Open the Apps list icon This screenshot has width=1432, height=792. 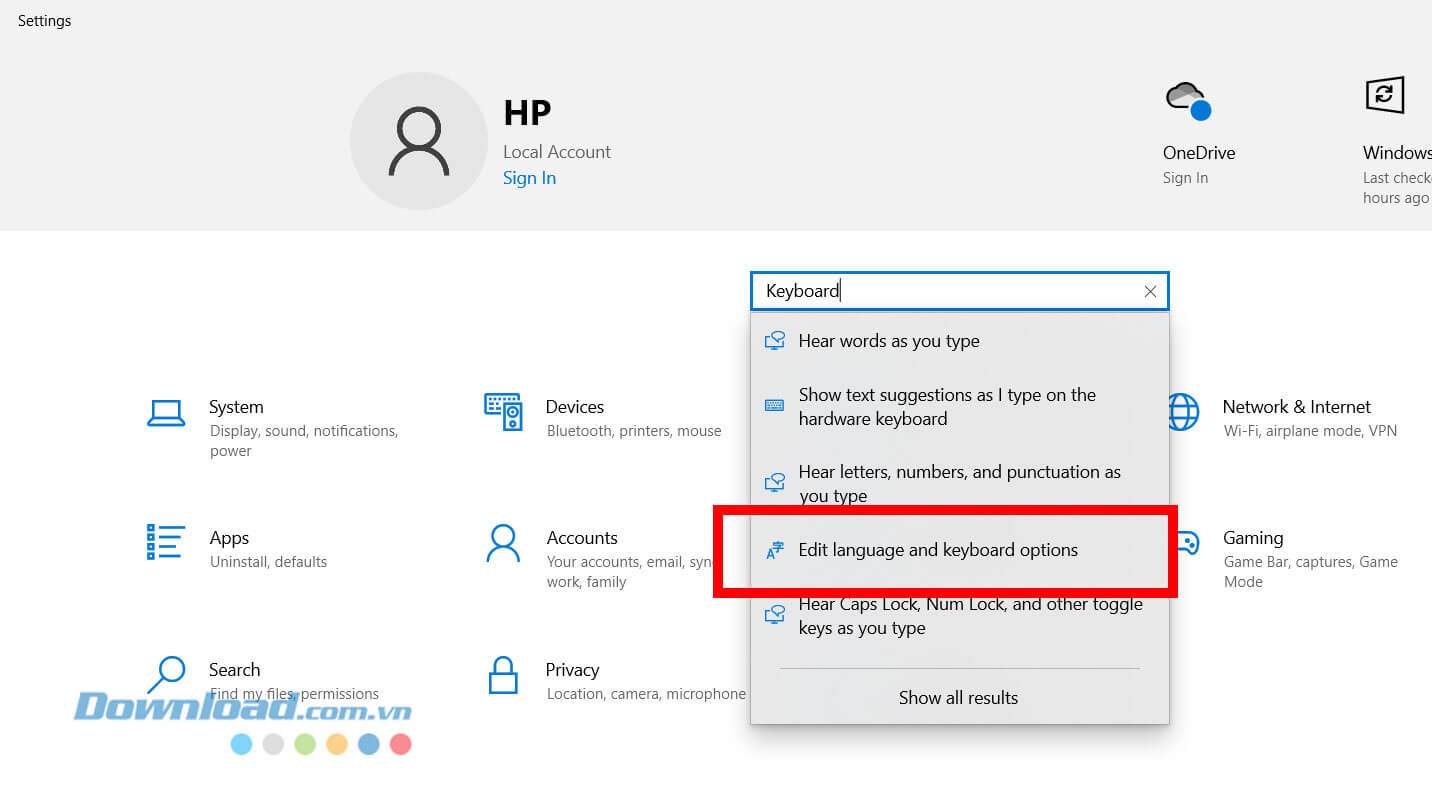coord(166,542)
